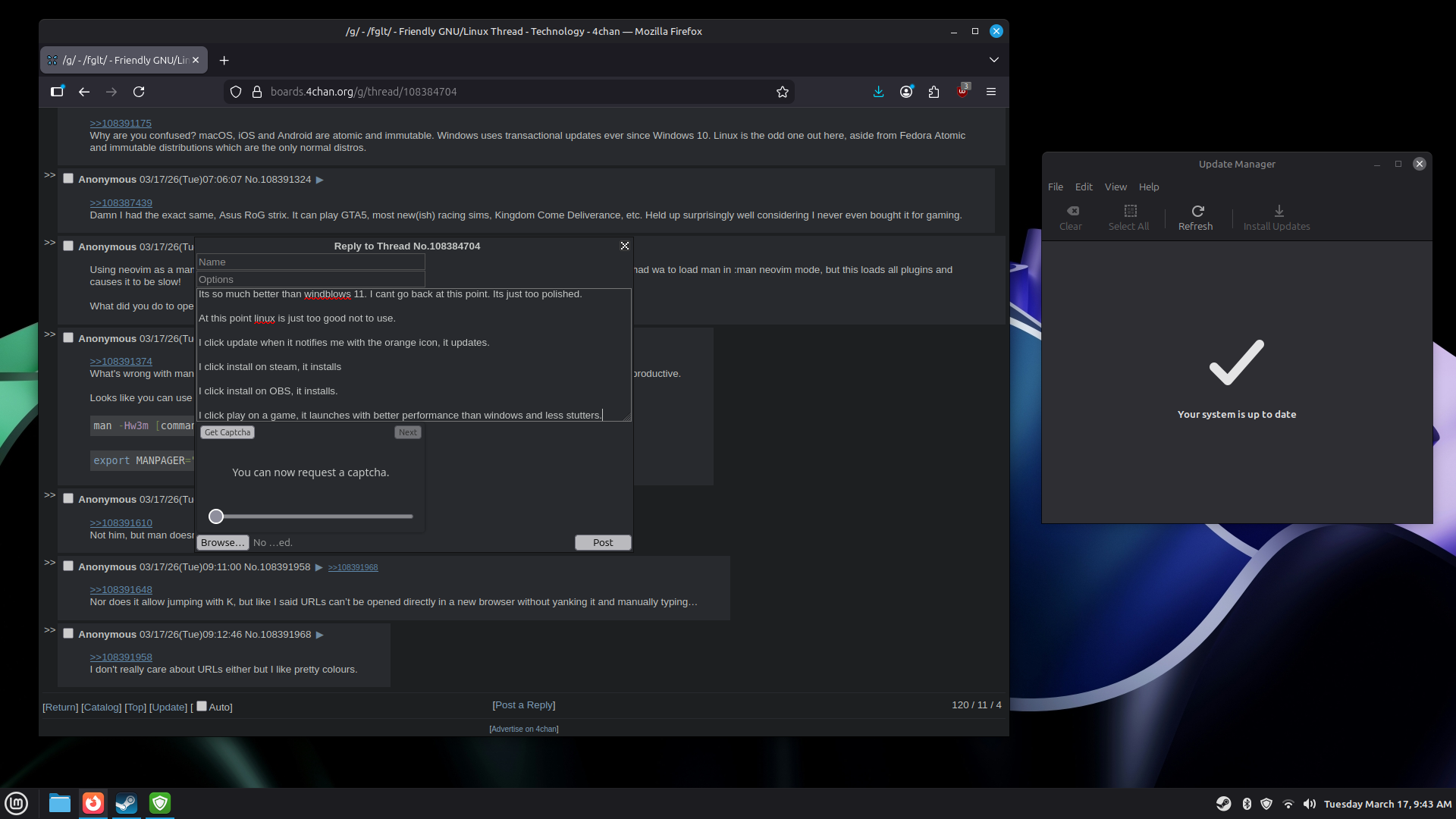
Task: Tick the checkbox for post No.108391324
Action: click(68, 179)
